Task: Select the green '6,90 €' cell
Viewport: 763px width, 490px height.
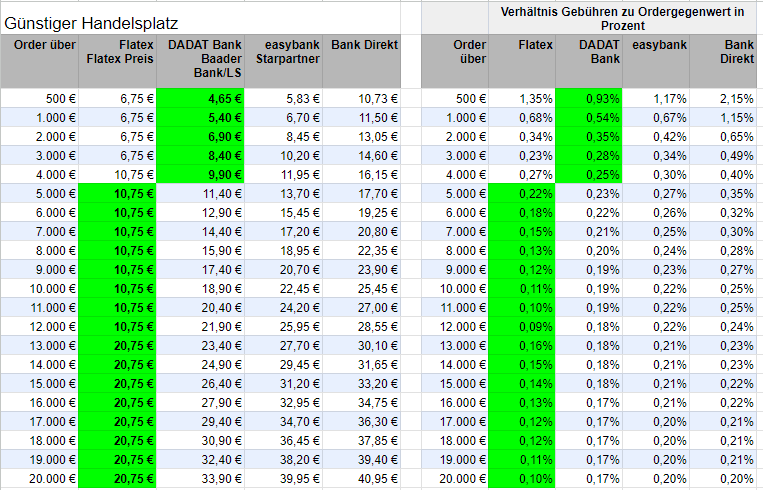Action: (x=200, y=137)
